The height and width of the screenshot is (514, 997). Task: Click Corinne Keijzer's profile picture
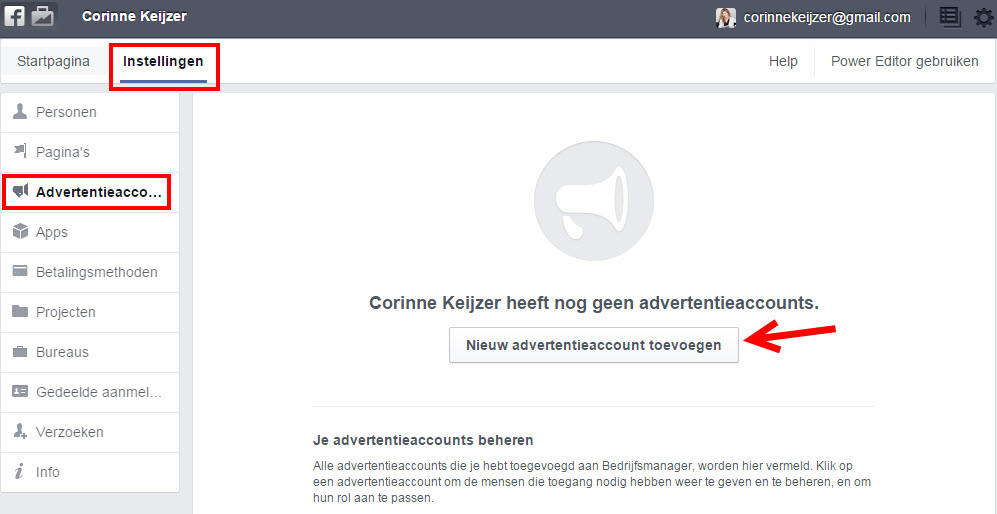point(726,18)
